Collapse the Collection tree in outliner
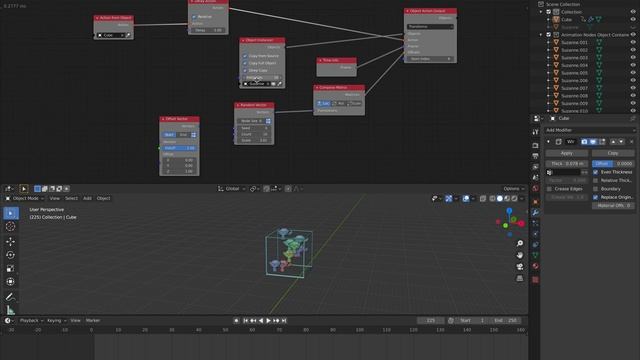This screenshot has height=360, width=640. (x=541, y=12)
